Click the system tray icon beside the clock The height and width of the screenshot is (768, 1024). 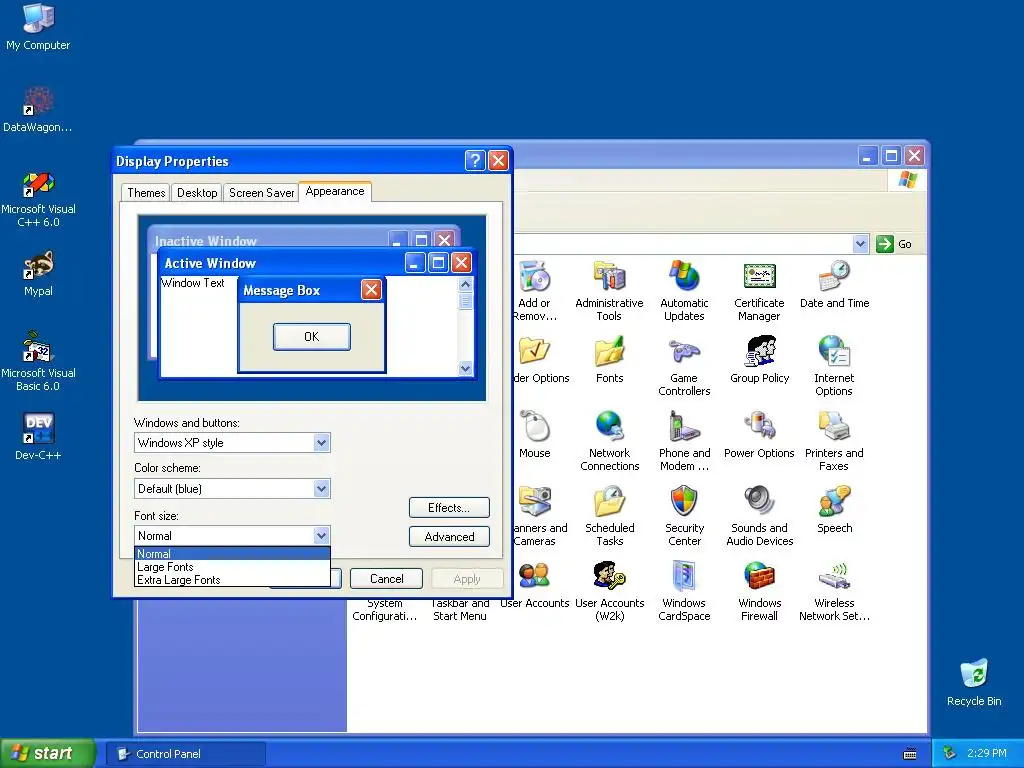pos(950,753)
